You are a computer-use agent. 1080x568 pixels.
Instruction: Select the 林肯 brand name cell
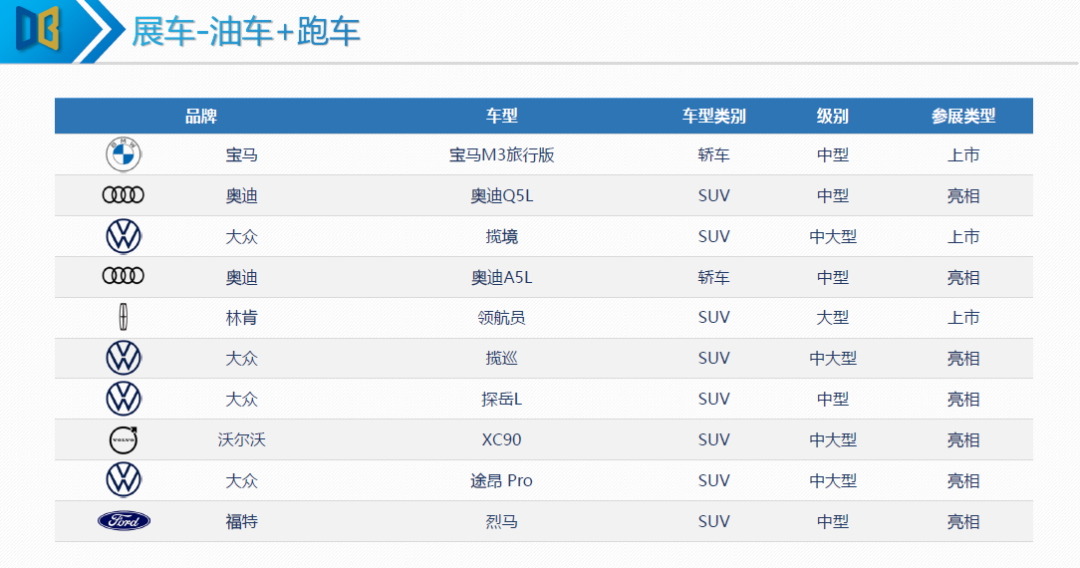click(x=242, y=317)
